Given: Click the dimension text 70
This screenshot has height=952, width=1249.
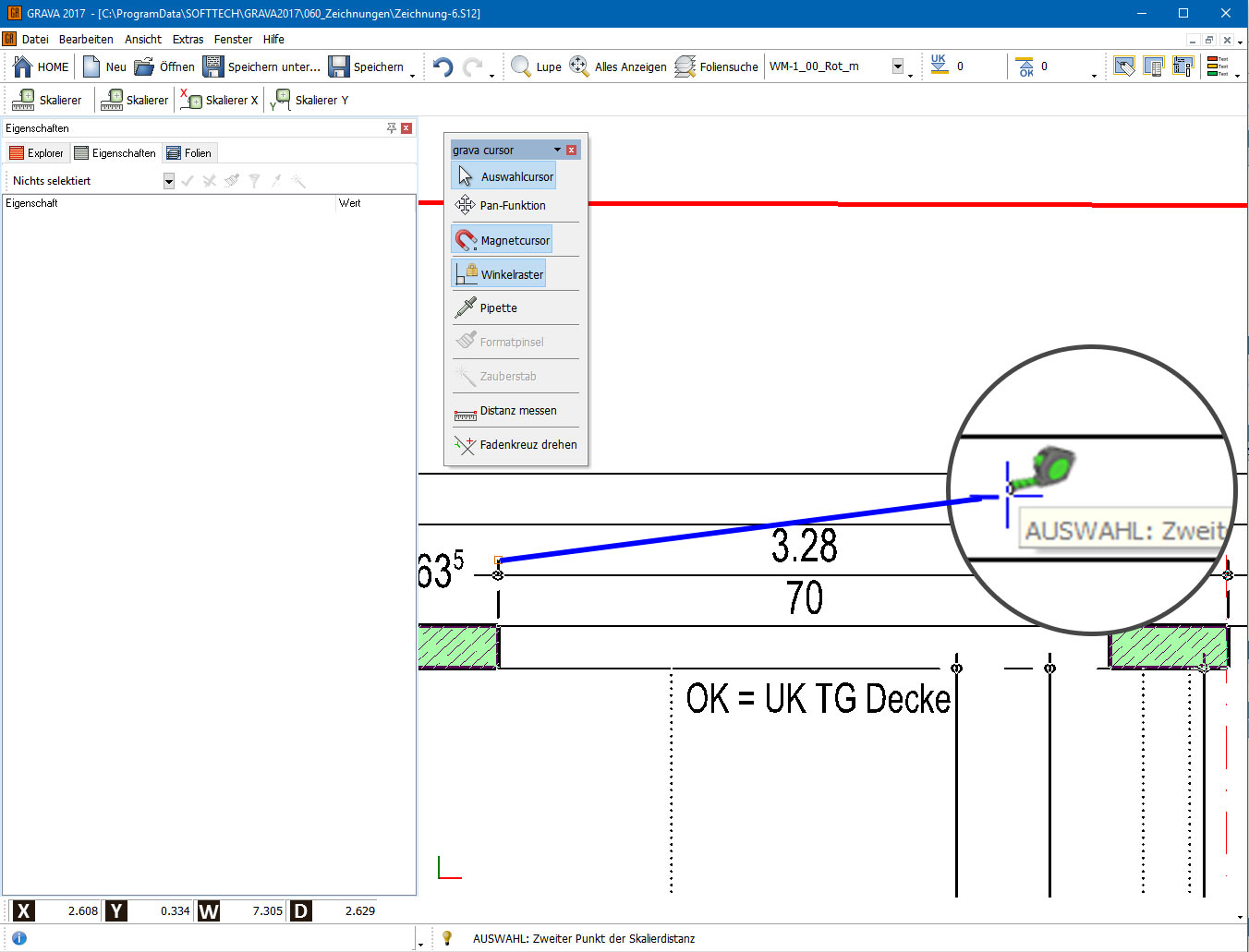Looking at the screenshot, I should point(805,597).
